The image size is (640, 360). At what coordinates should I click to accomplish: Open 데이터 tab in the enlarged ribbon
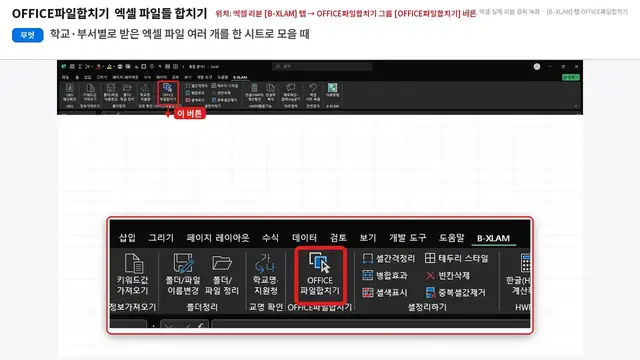[x=304, y=238]
